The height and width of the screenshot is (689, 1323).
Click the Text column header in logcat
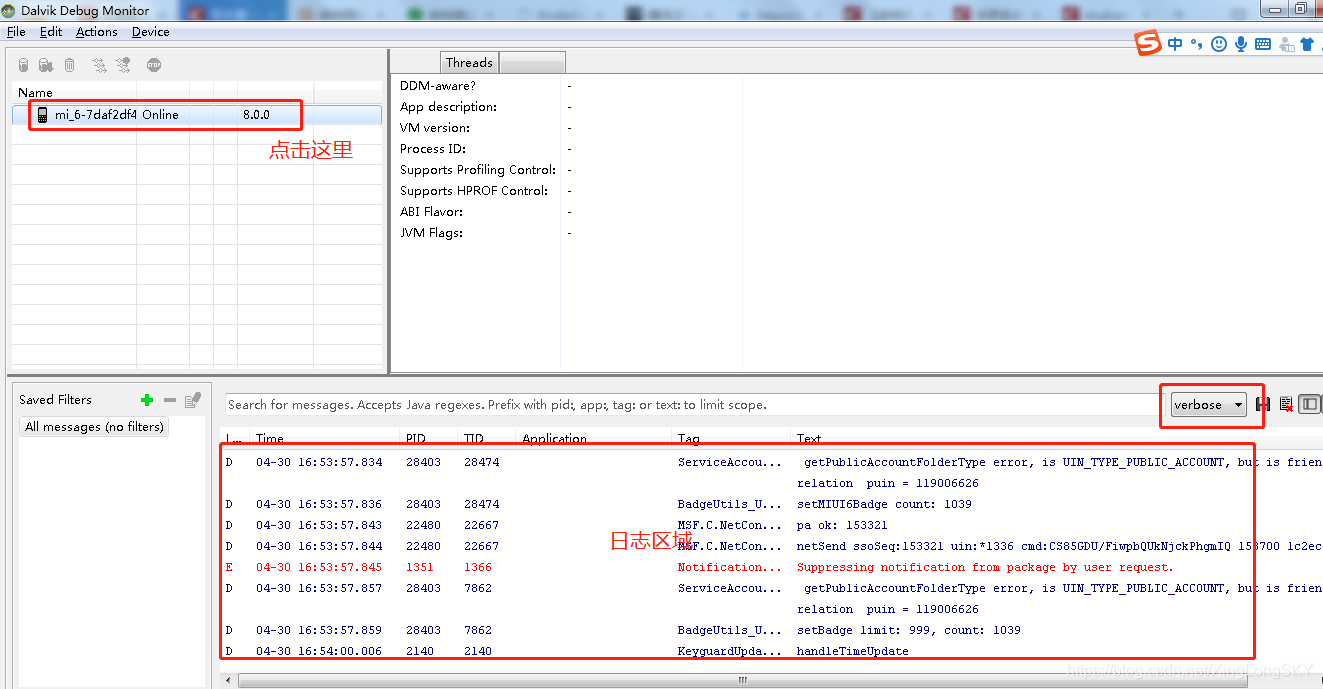pos(809,439)
